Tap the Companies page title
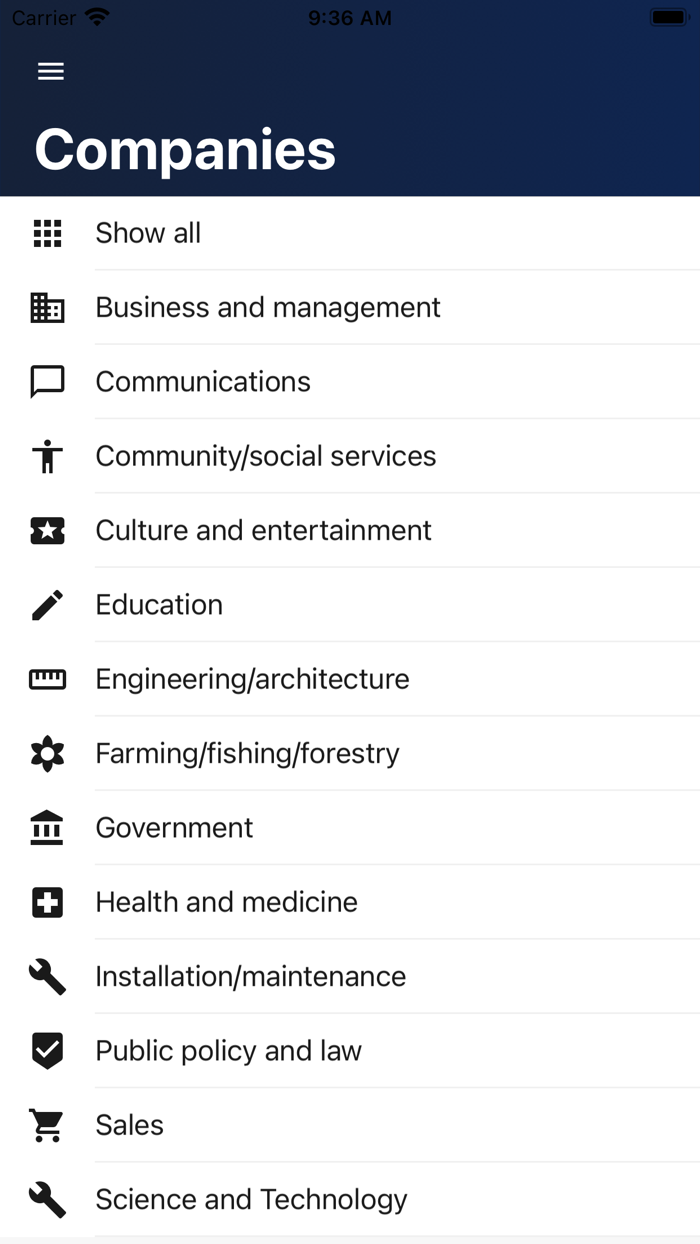The image size is (700, 1244). click(185, 150)
